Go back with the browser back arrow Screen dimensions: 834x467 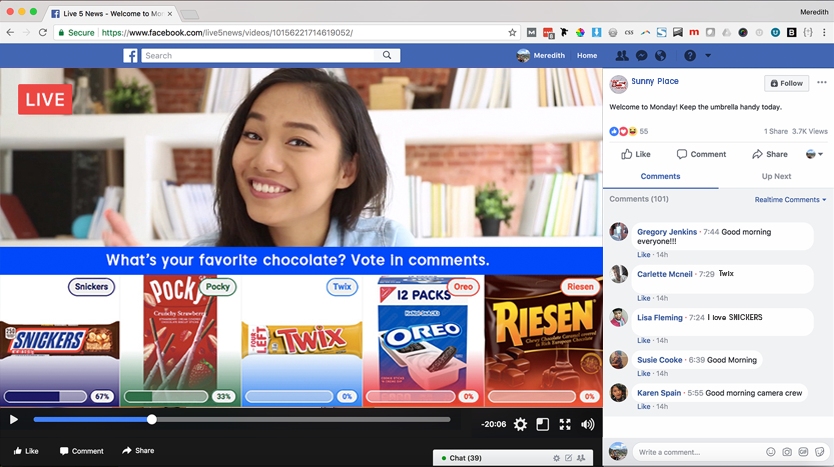click(x=10, y=32)
